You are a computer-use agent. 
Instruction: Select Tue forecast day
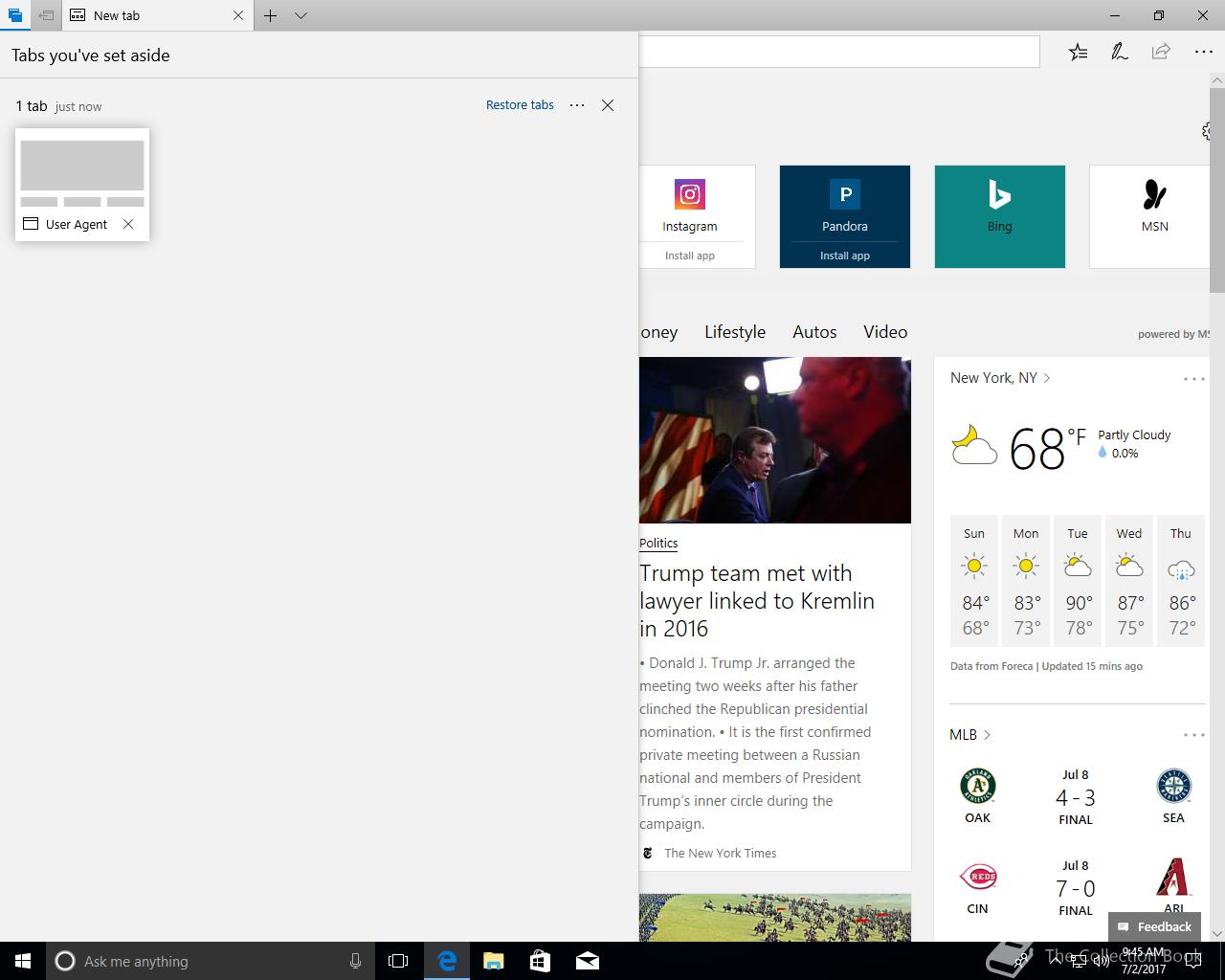tap(1078, 581)
